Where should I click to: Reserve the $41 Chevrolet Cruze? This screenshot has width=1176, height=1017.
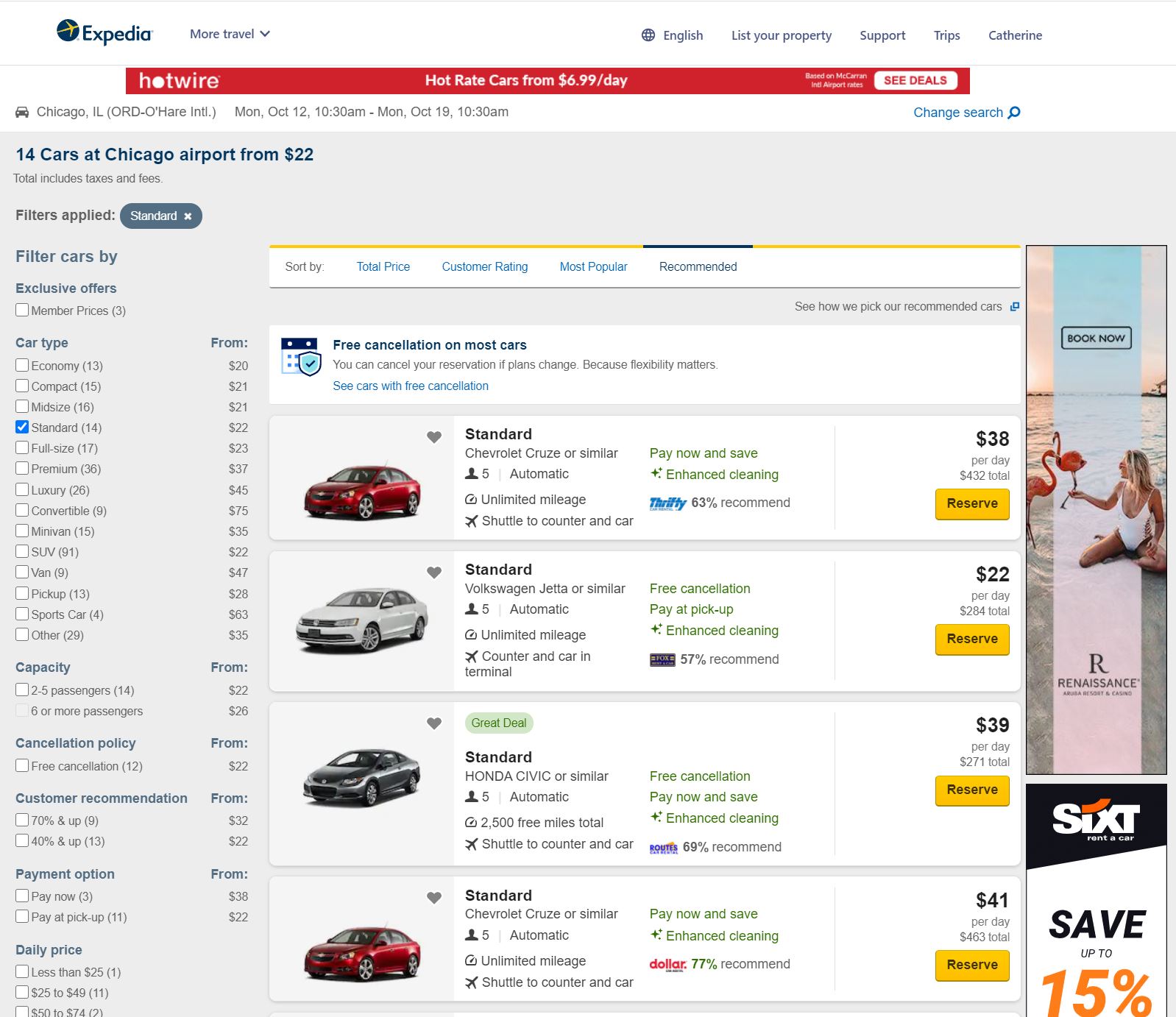(x=972, y=965)
